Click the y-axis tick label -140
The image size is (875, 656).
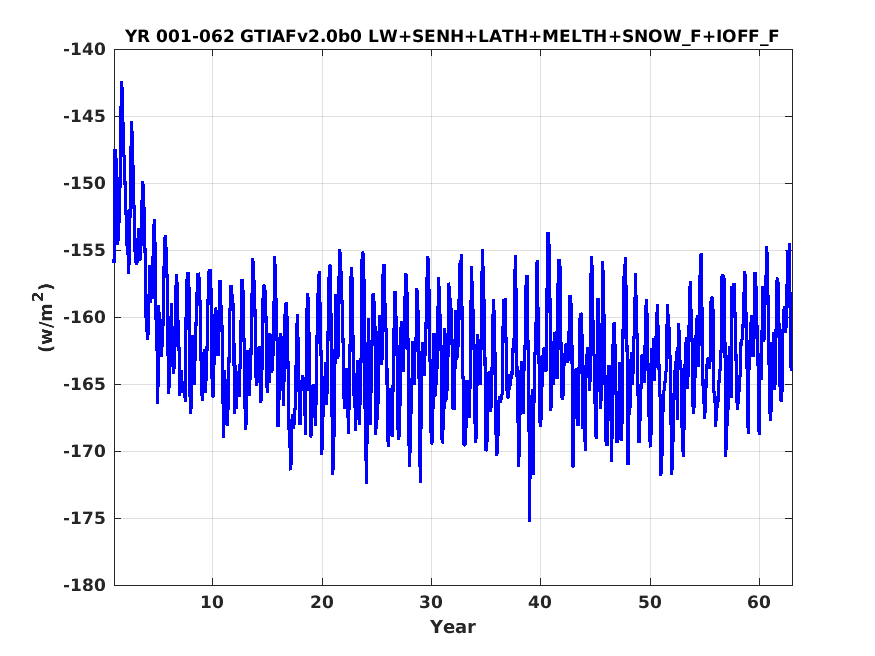tap(84, 50)
